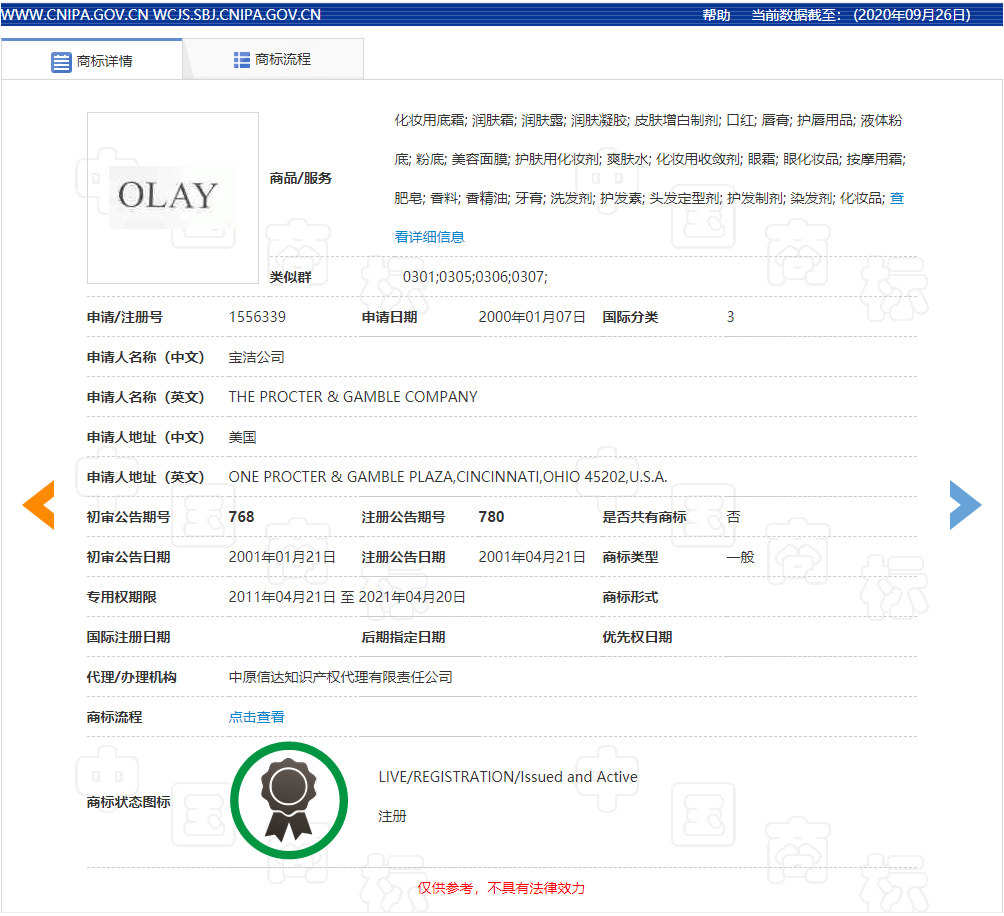The width and height of the screenshot is (1004, 916).
Task: Open the OLAY trademark logo image
Action: [x=172, y=197]
